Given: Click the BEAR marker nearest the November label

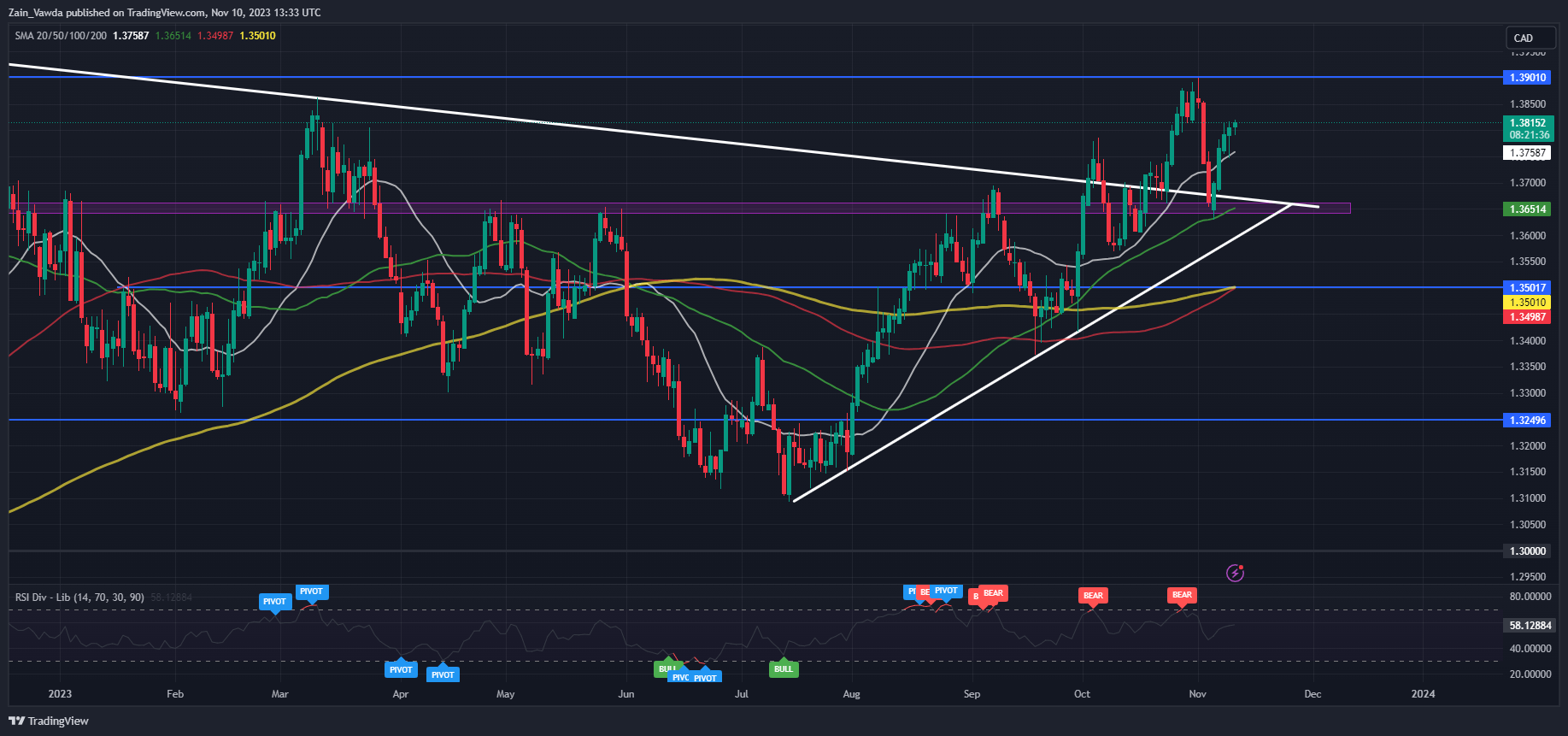Looking at the screenshot, I should [x=1182, y=595].
